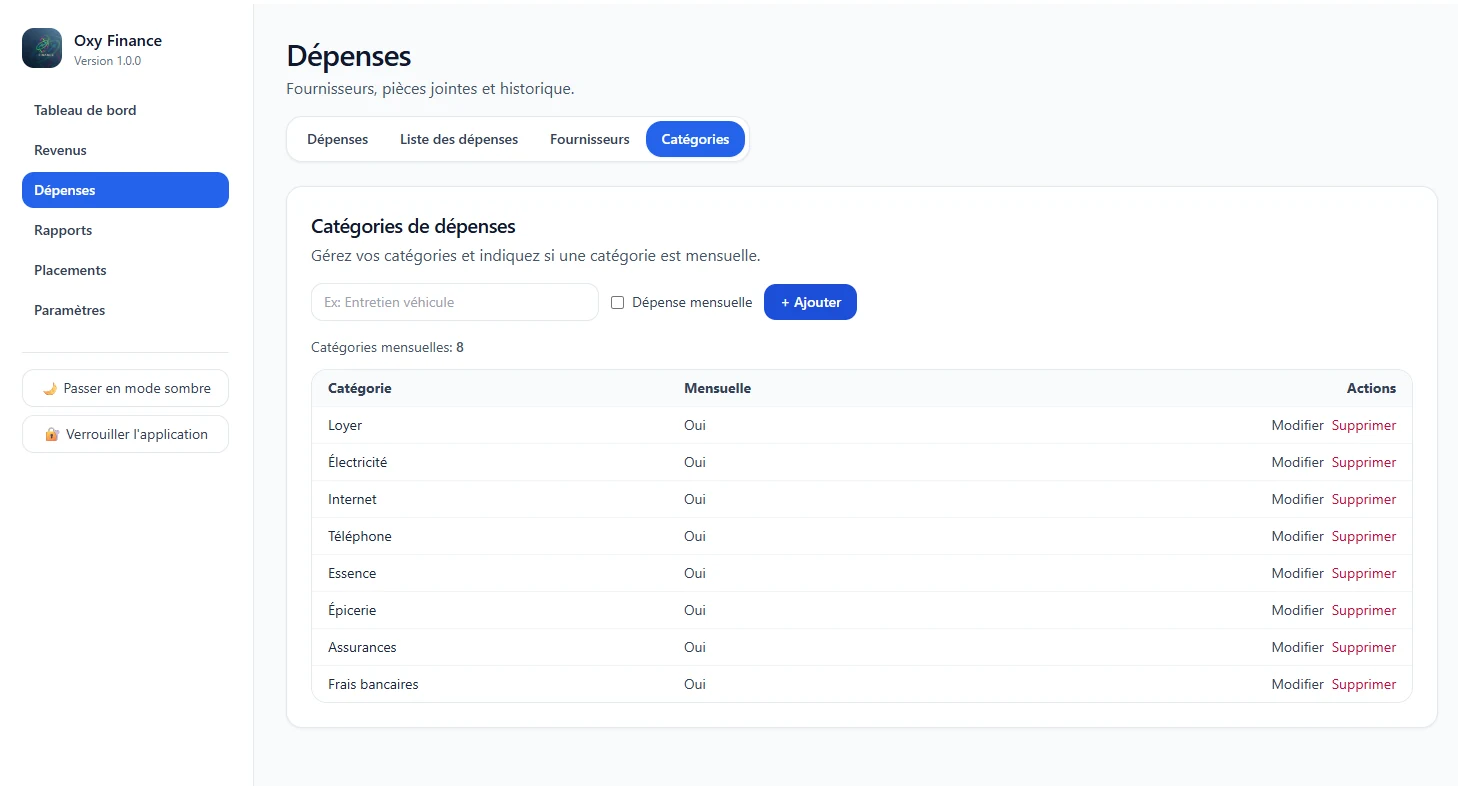This screenshot has width=1458, height=786.
Task: Delete the Assurances category
Action: [1364, 647]
